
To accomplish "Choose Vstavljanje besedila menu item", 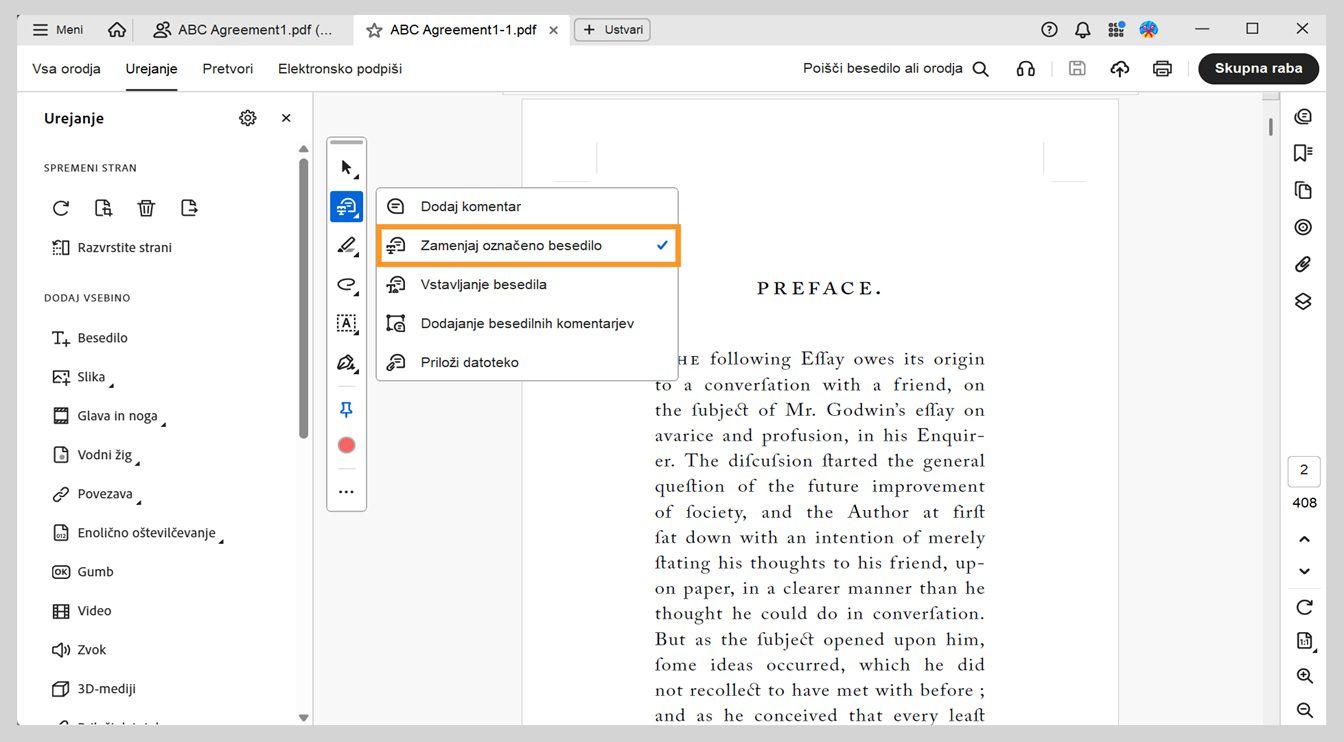I will (528, 285).
